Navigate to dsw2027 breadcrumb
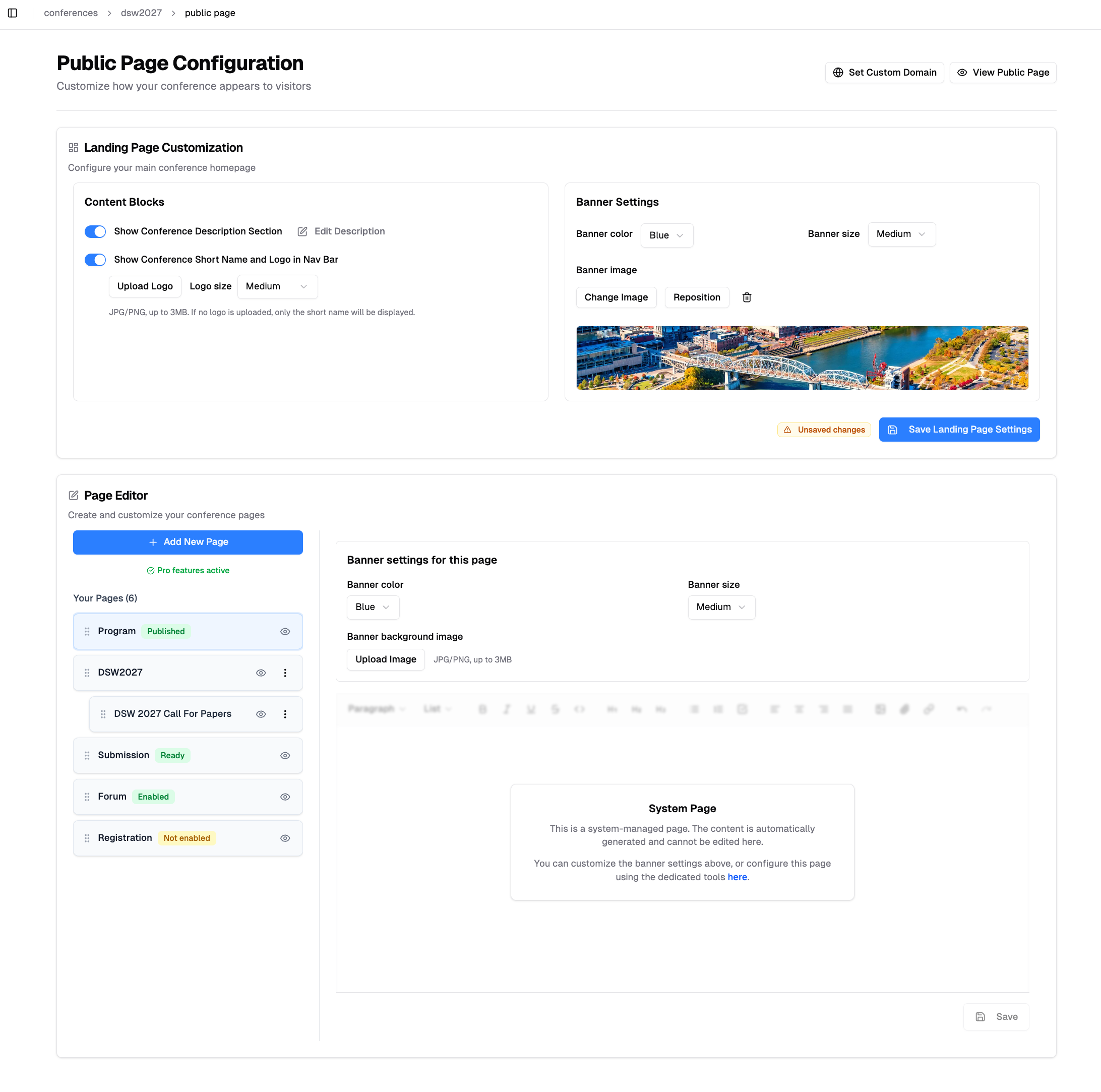The image size is (1101, 1092). tap(141, 13)
